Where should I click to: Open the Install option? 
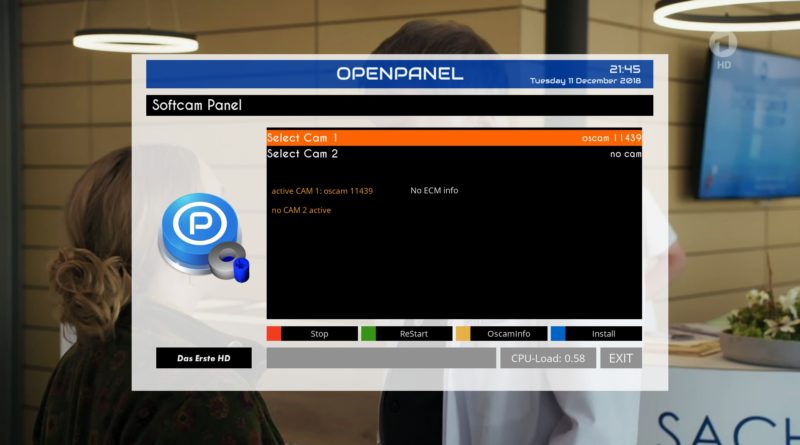point(604,334)
